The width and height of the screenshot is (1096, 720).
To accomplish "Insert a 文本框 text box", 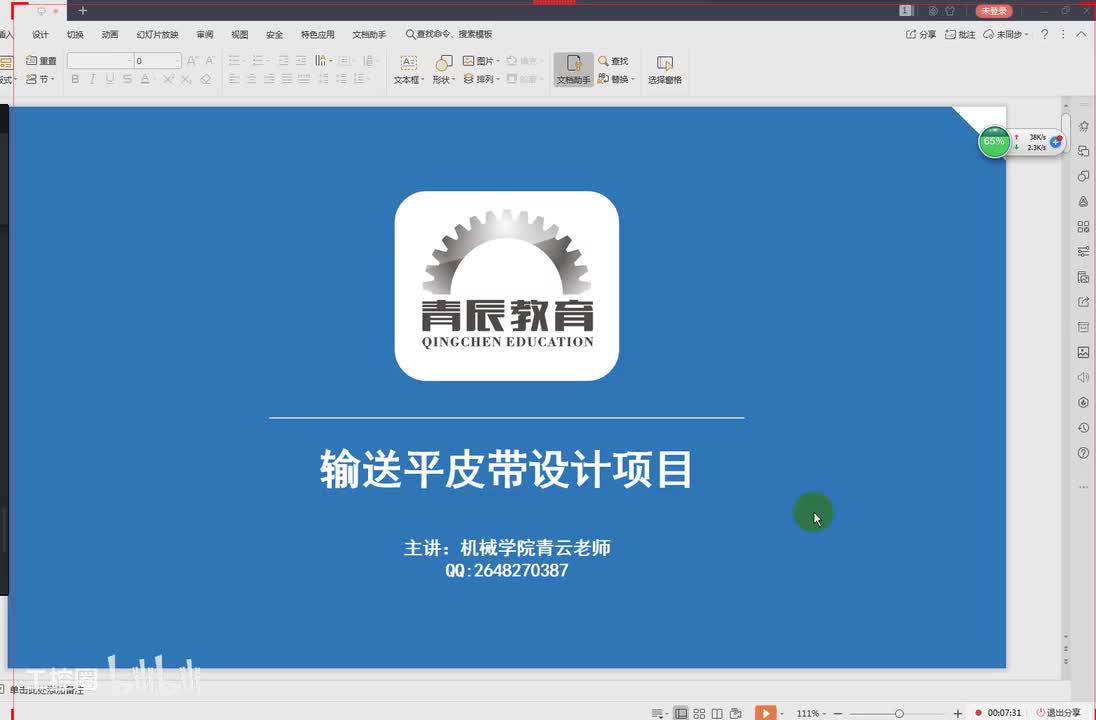I will click(409, 70).
